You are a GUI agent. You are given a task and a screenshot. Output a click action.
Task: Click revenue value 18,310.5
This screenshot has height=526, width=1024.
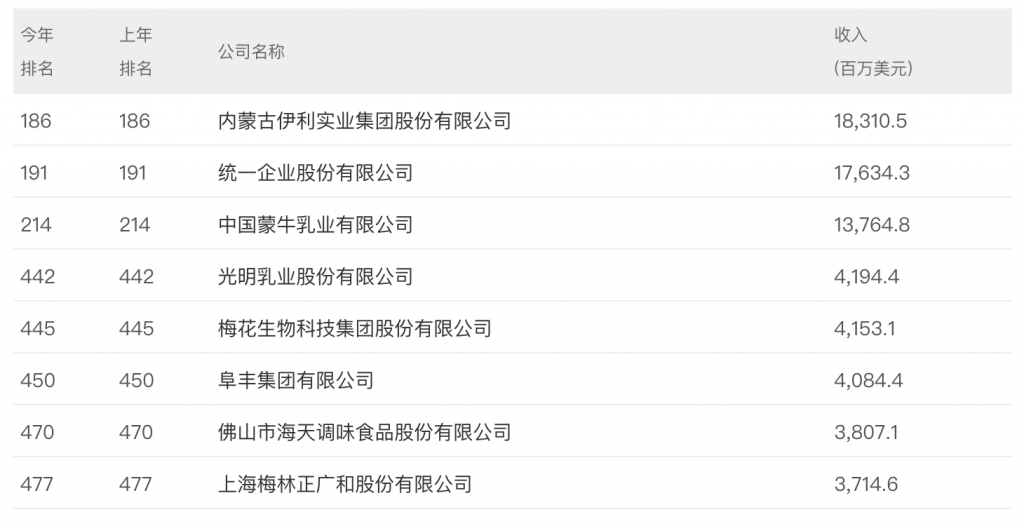[870, 121]
